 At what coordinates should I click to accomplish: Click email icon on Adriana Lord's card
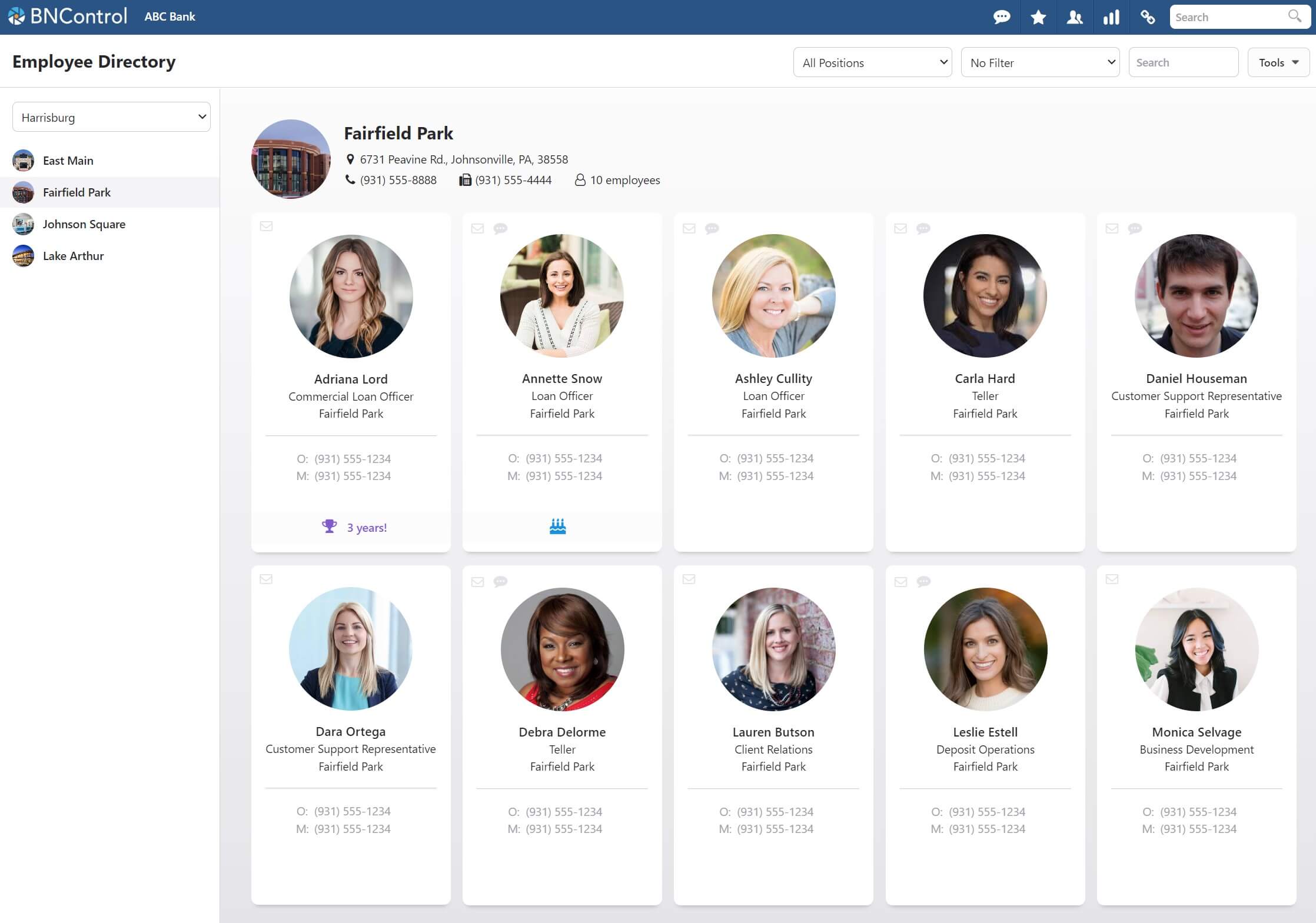[266, 226]
